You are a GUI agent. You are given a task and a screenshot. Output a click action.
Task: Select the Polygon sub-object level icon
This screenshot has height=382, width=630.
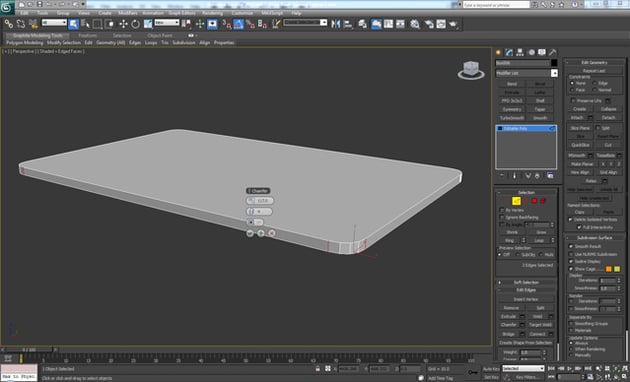(x=534, y=201)
